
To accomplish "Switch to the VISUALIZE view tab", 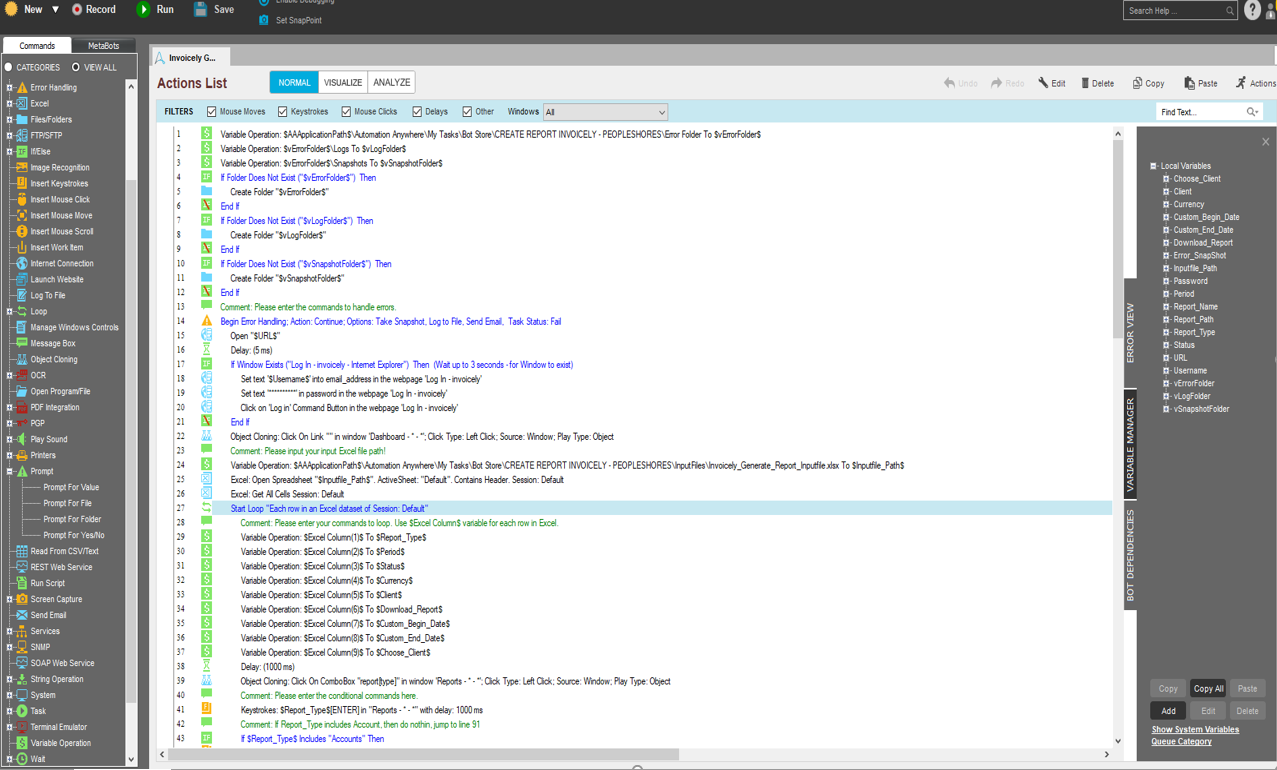I will point(343,83).
